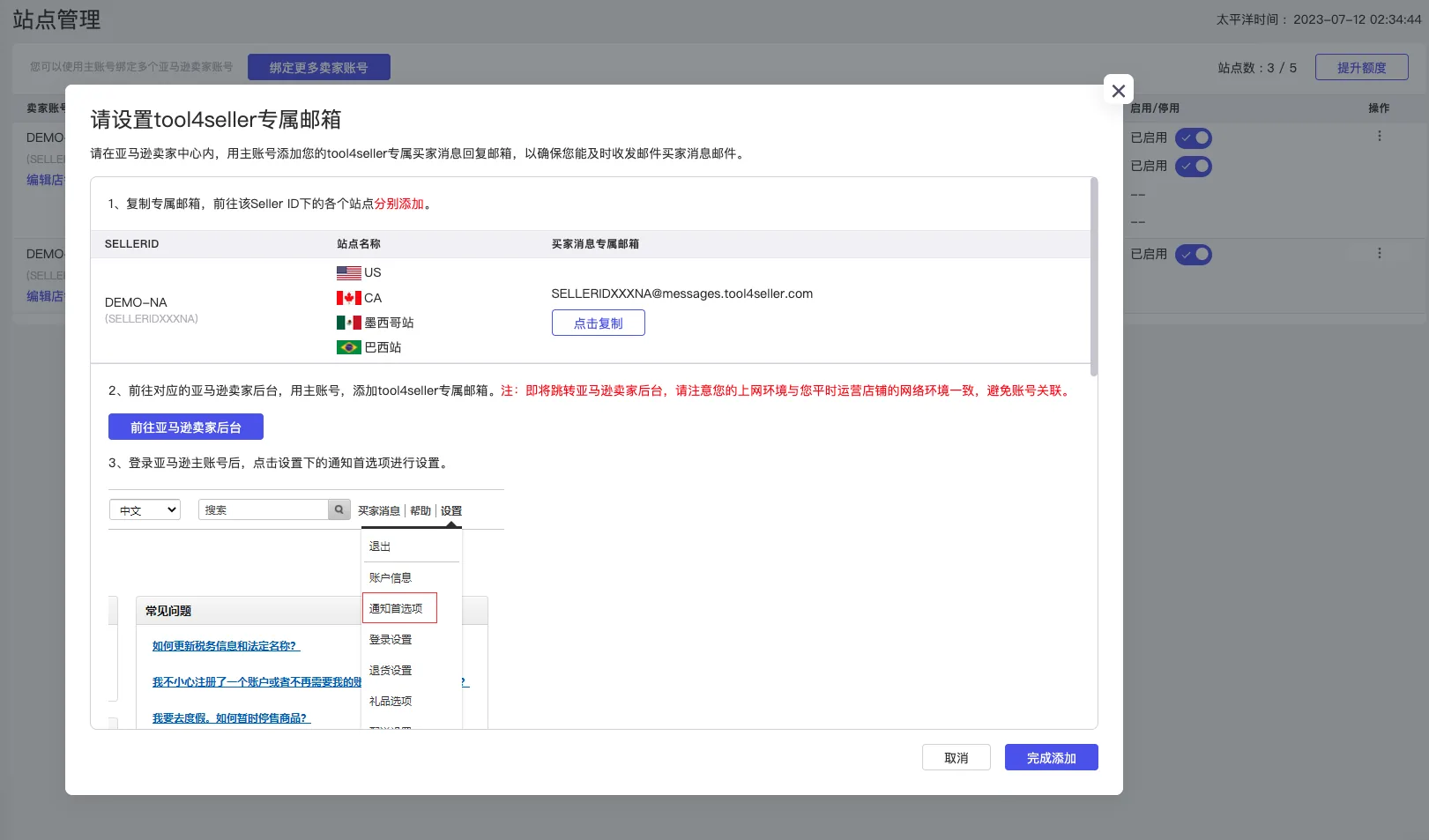Close the tool4seller mailbox setup dialog

pos(1118,91)
